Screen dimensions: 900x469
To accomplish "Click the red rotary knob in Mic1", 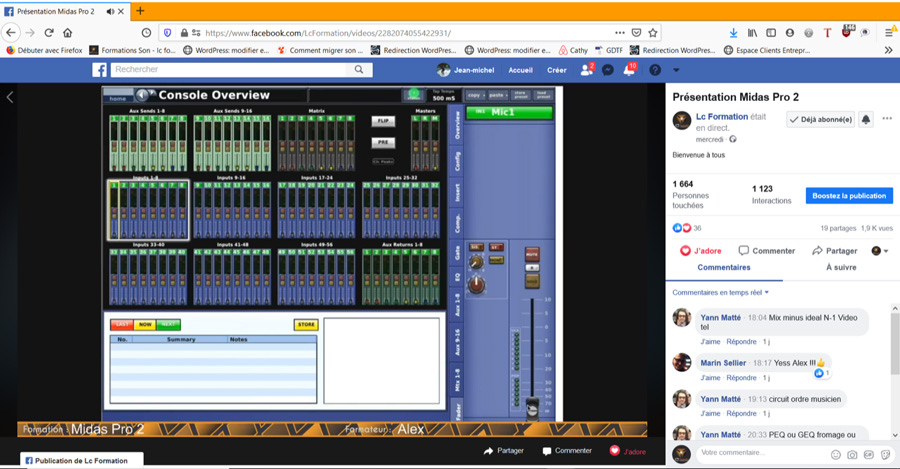I will tap(476, 284).
